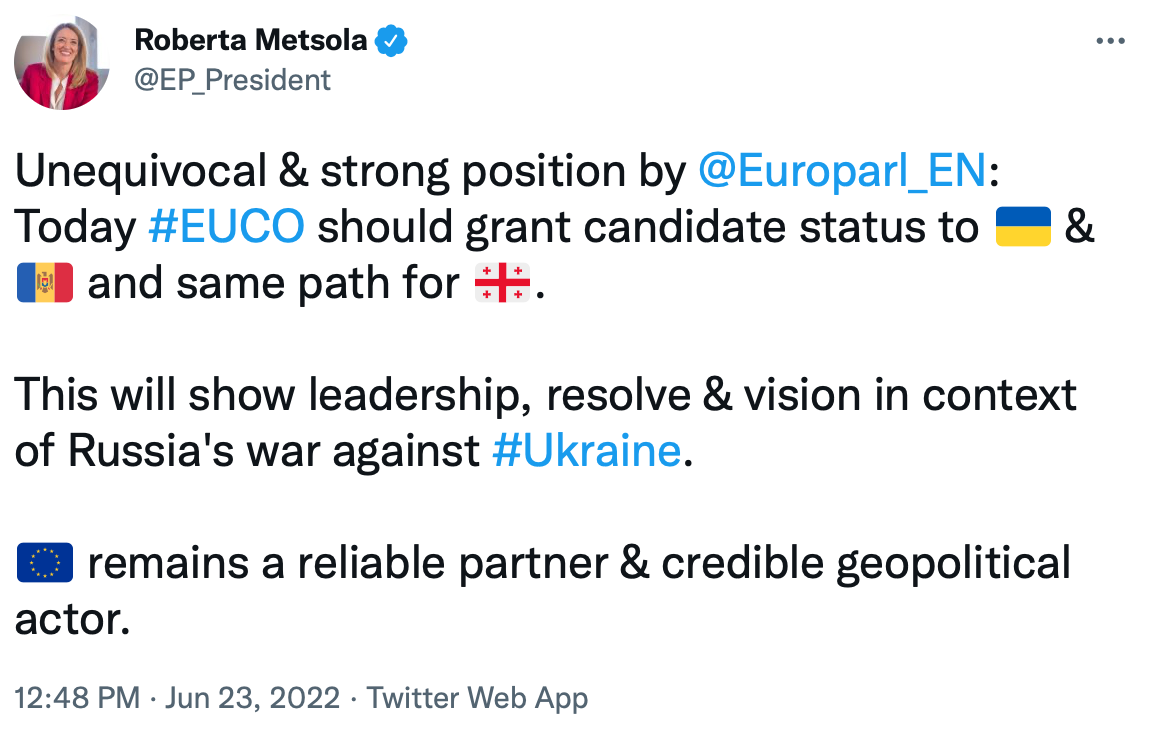Click the Twitter Web App source link
The width and height of the screenshot is (1152, 748).
pyautogui.click(x=477, y=697)
